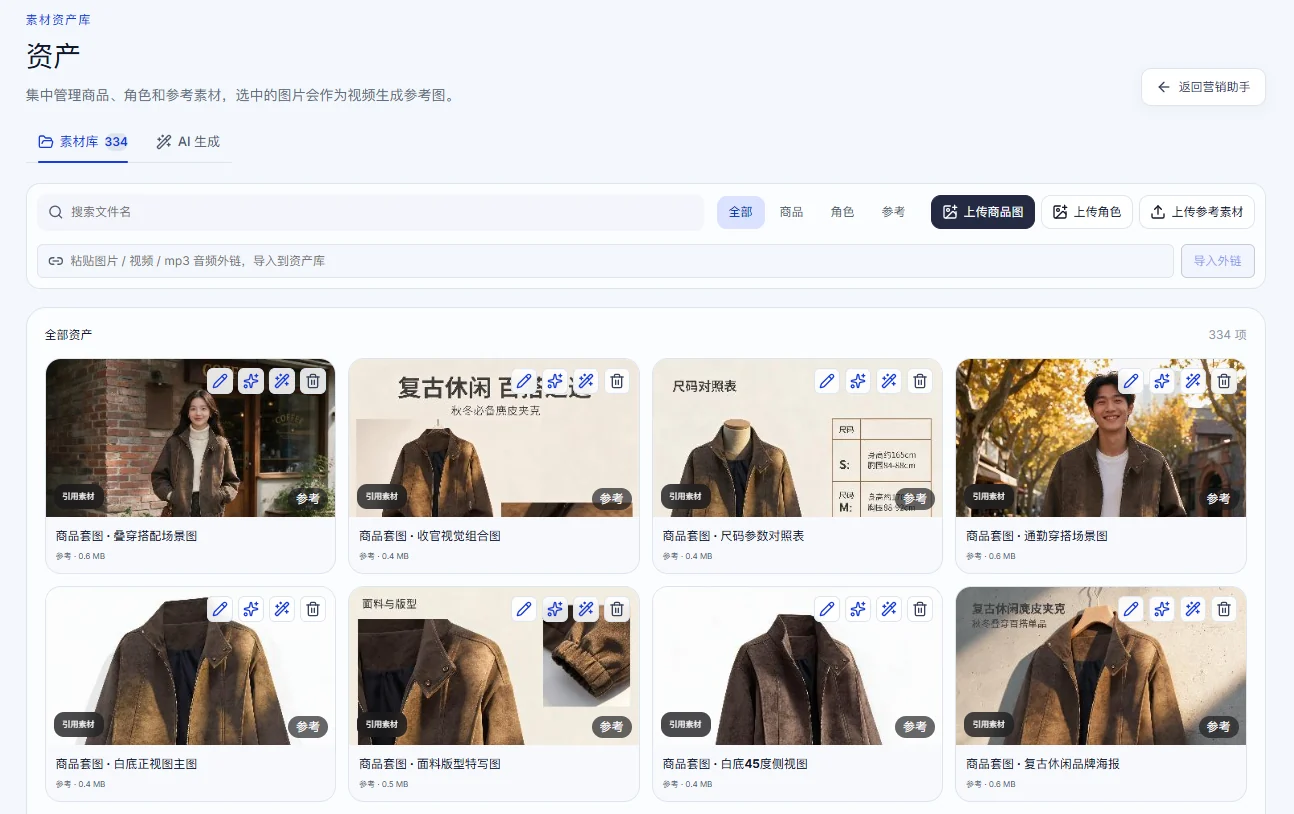
Task: Delete 尺码参数对照表 with its trash icon
Action: tap(920, 381)
